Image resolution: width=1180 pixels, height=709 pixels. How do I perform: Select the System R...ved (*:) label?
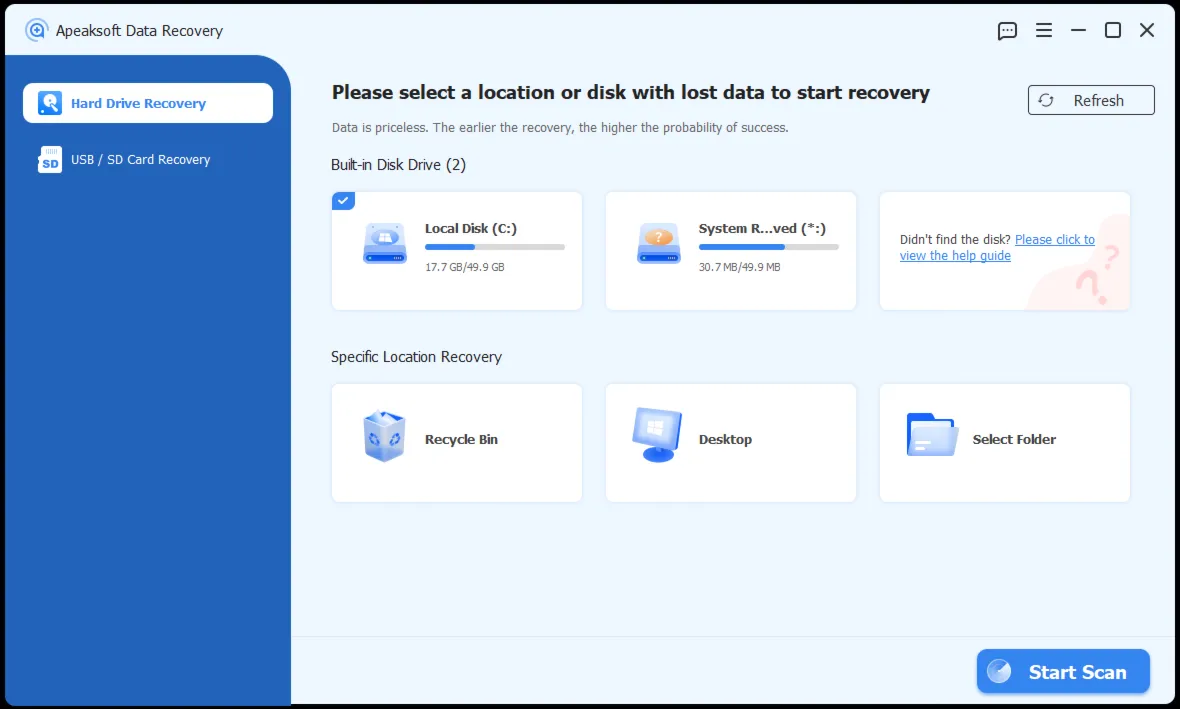[x=762, y=228]
